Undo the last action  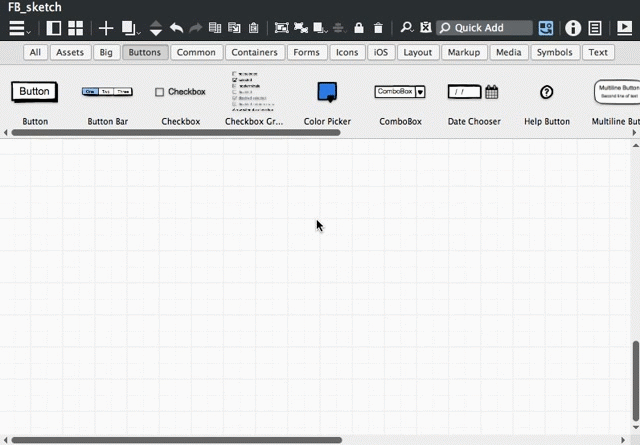point(176,28)
